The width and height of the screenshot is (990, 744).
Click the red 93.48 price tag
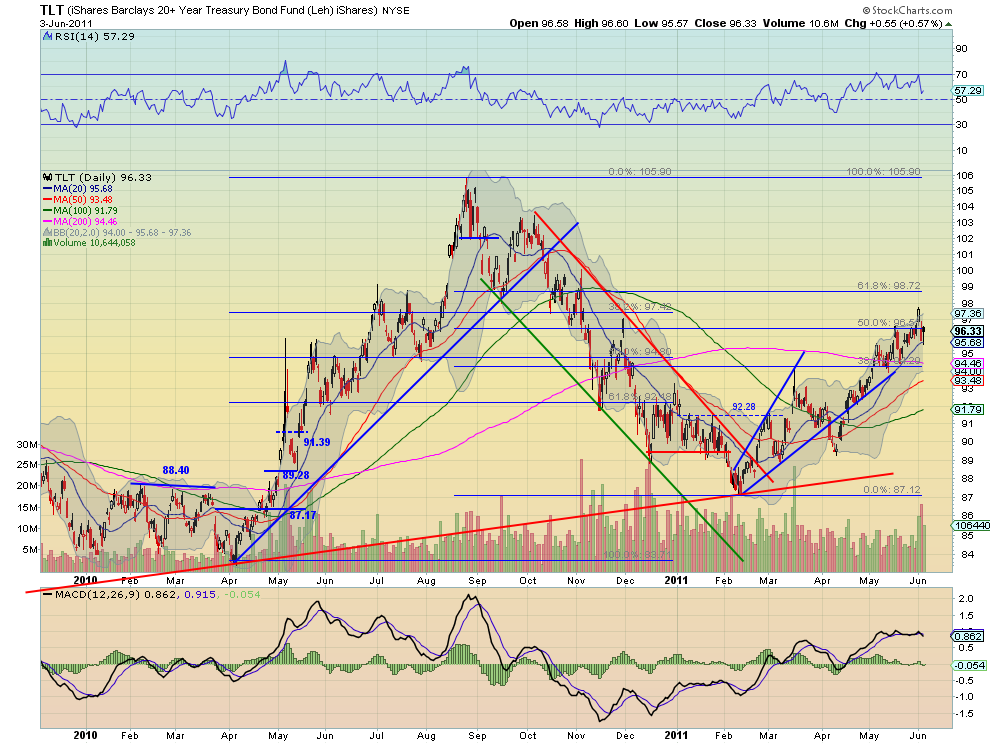[x=967, y=380]
